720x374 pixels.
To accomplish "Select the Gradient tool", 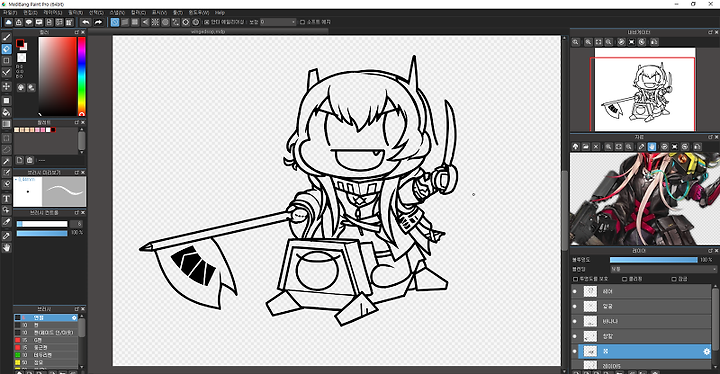I will pos(6,124).
